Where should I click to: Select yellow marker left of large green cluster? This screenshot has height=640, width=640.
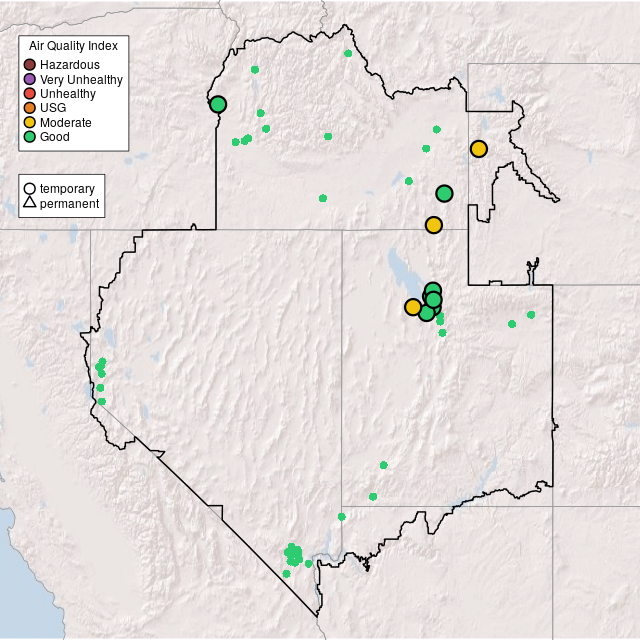coord(413,307)
